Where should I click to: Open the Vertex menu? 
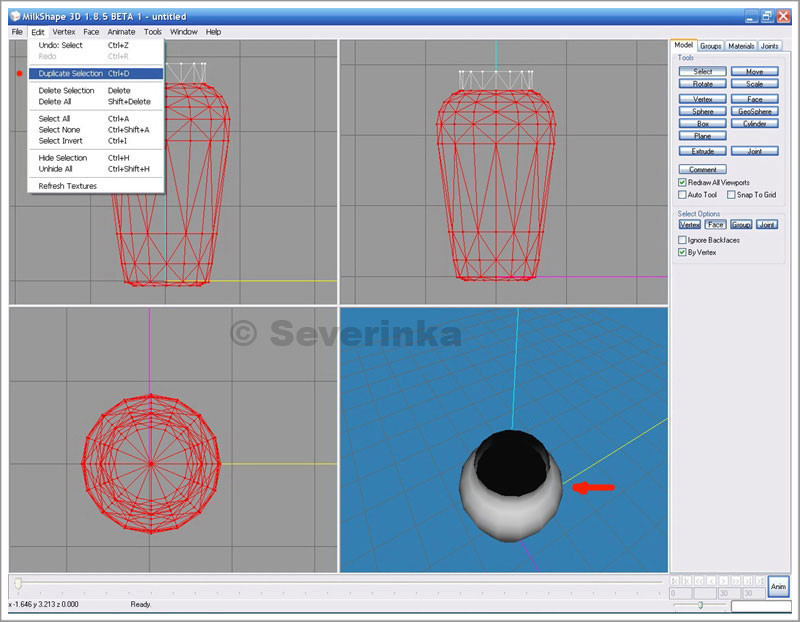pyautogui.click(x=64, y=32)
